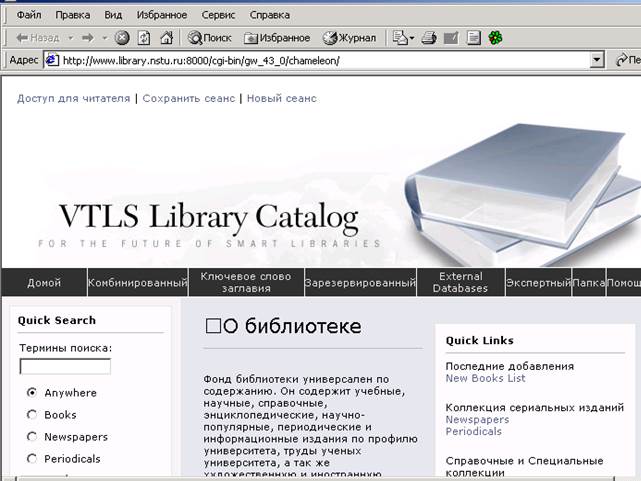Click the Сохранить сеанс link

click(189, 98)
